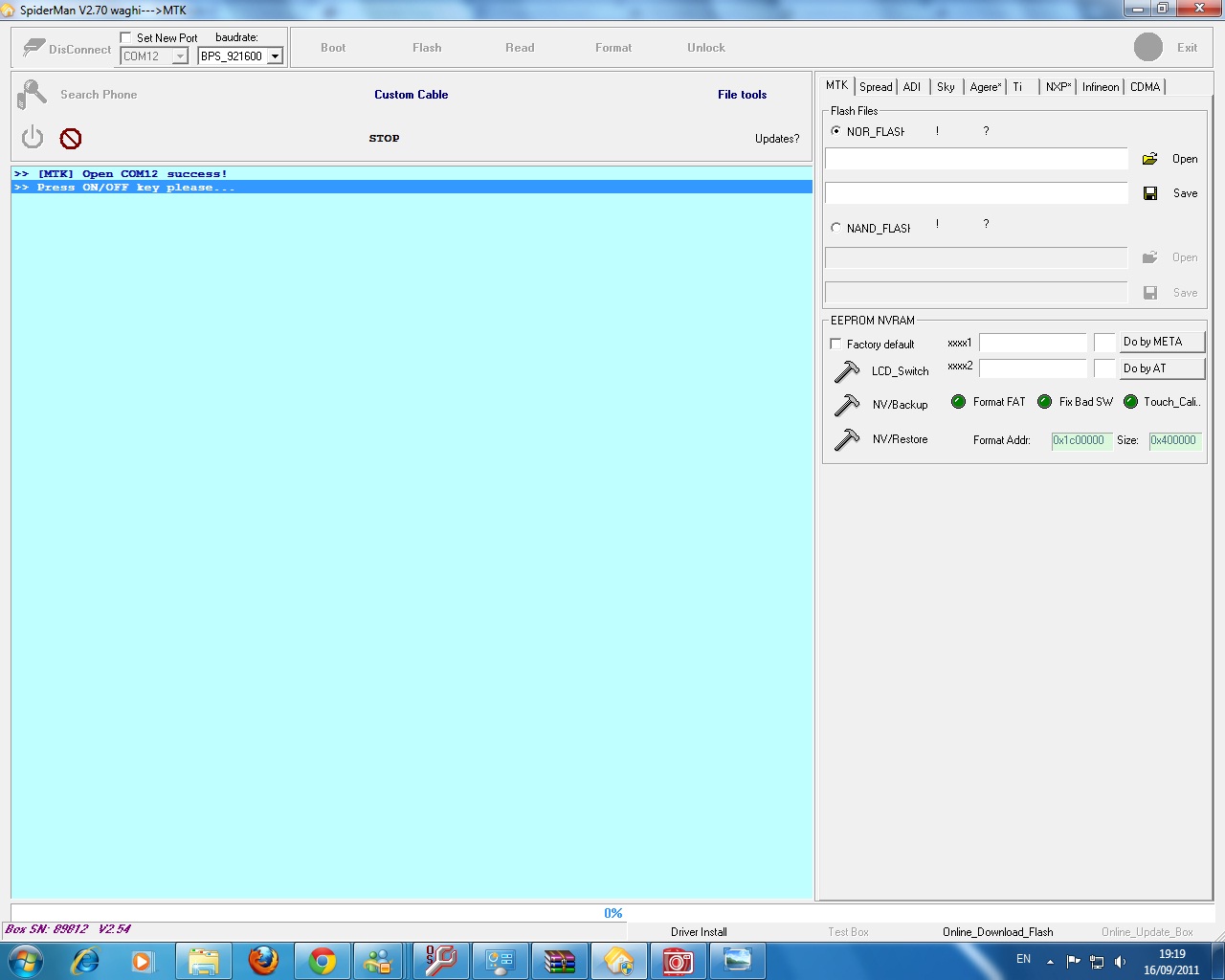
Task: Open Windows Live Messenger taskbar icon
Action: click(x=379, y=961)
